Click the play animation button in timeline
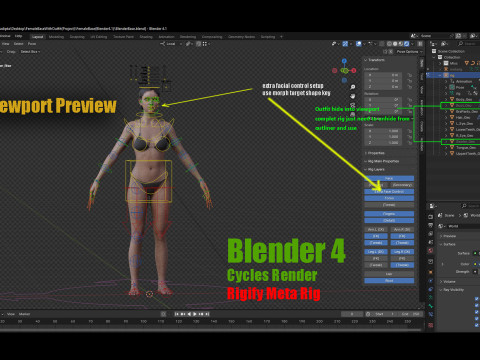This screenshot has width=480, height=360. pyautogui.click(x=195, y=314)
